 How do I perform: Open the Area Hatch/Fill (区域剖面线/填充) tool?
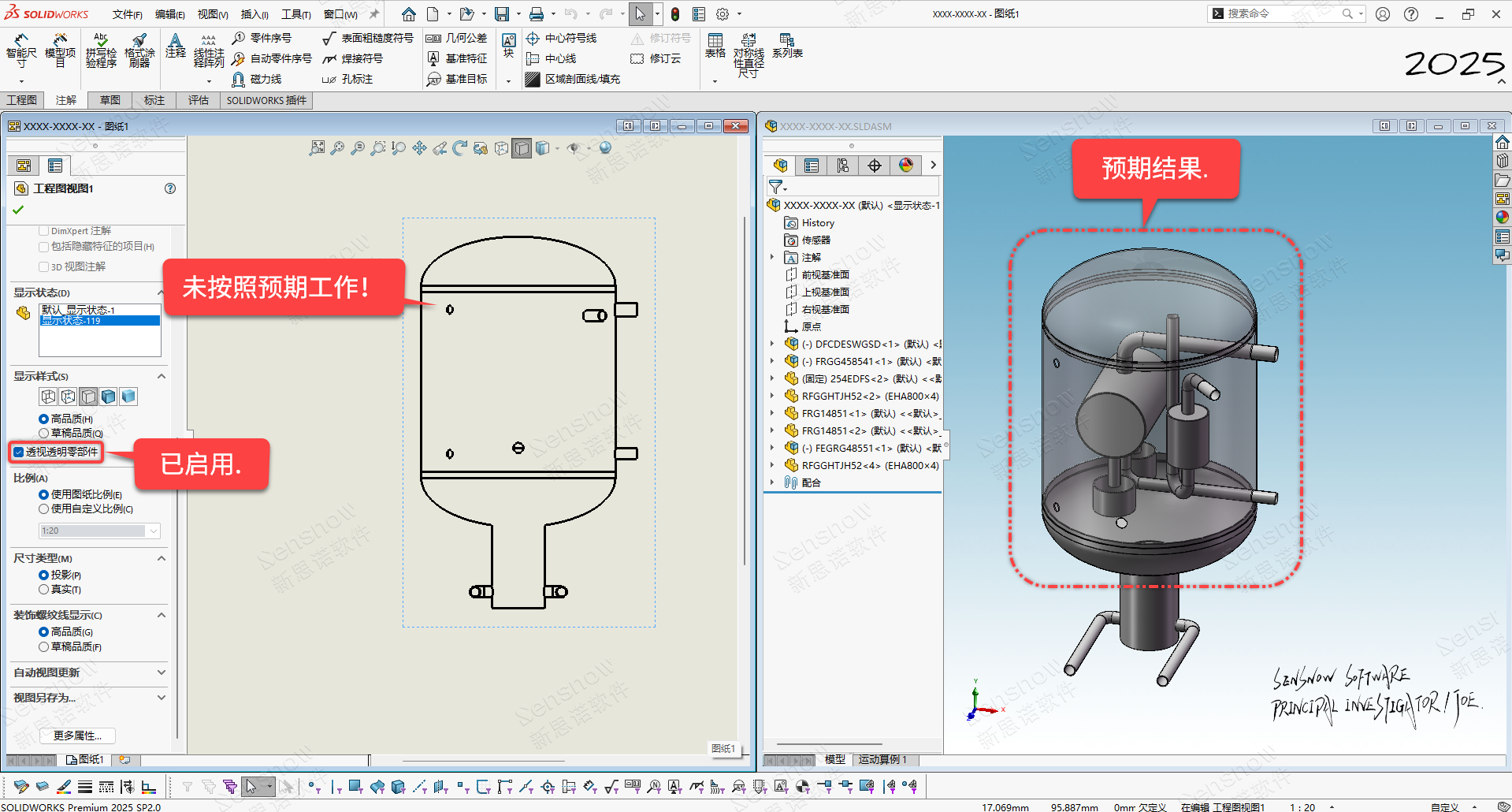(x=574, y=79)
